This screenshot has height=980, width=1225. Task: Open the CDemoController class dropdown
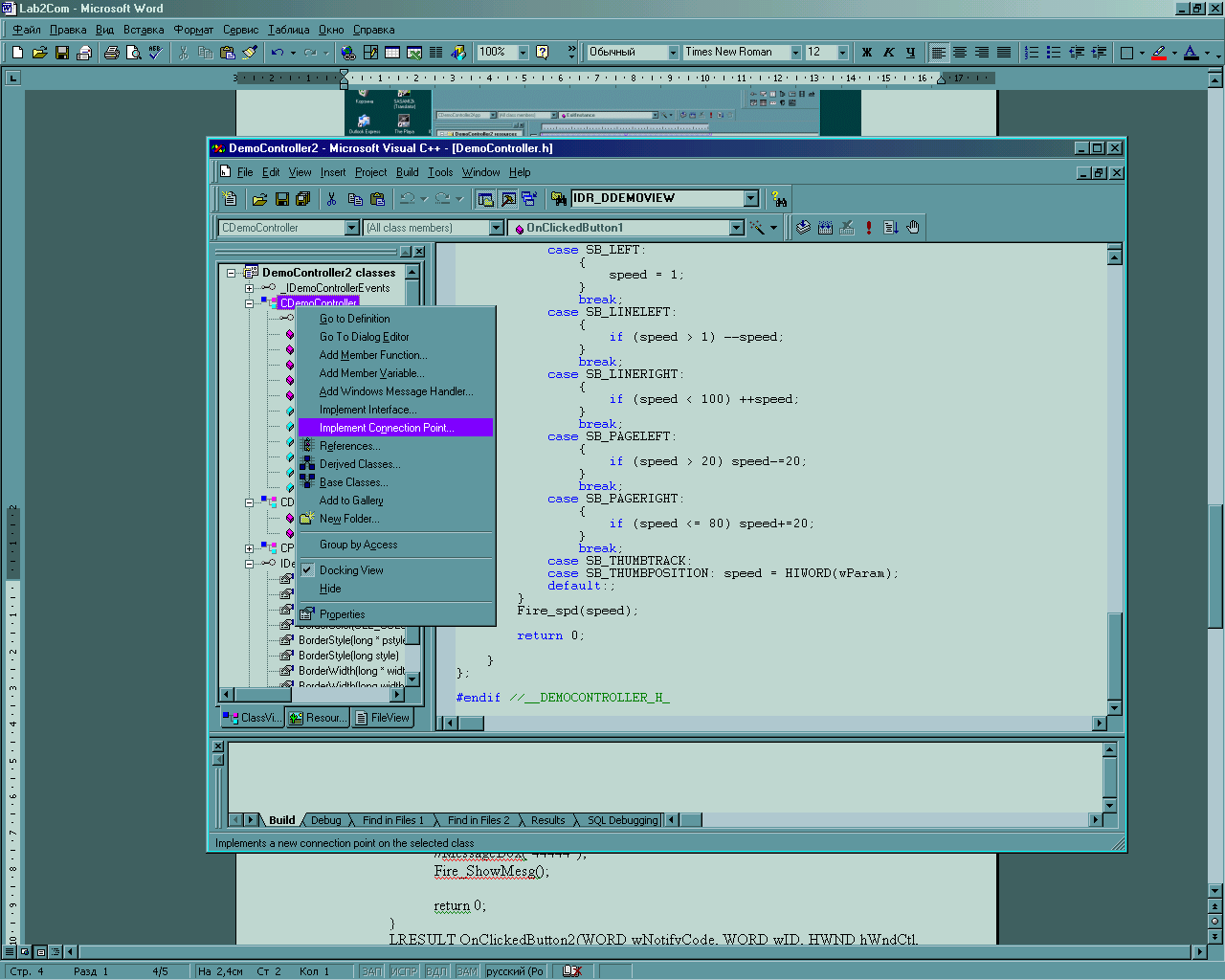(x=352, y=228)
